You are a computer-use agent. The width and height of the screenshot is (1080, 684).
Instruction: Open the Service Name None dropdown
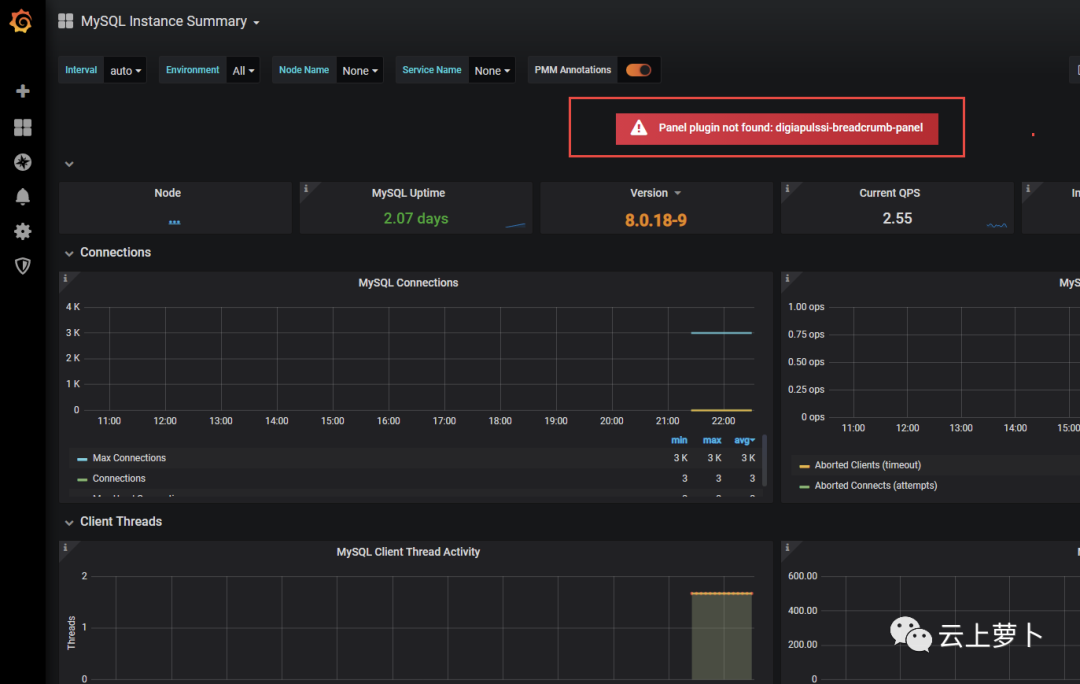[492, 70]
